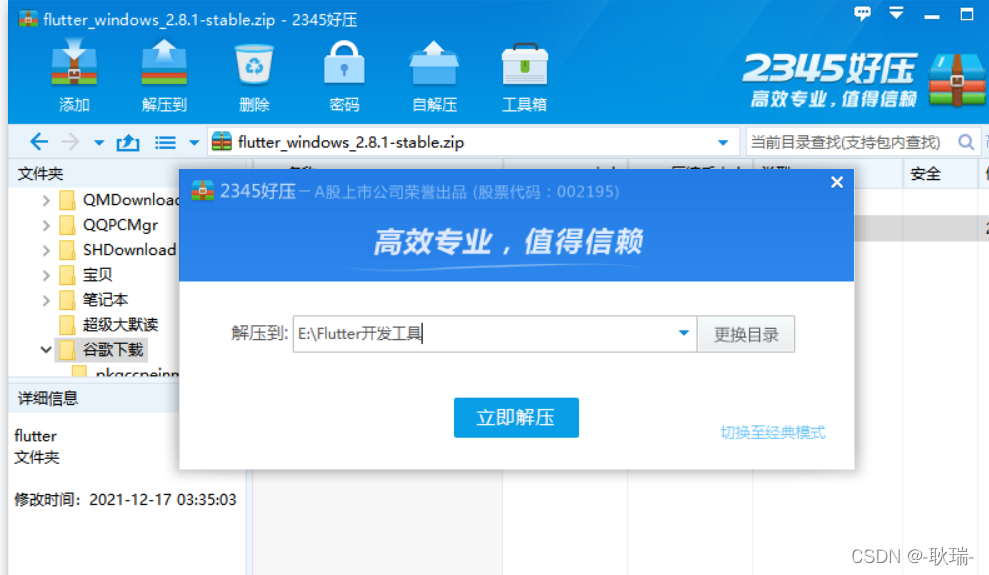989x575 pixels.
Task: Close the 2345好压 extract dialog
Action: 836,182
